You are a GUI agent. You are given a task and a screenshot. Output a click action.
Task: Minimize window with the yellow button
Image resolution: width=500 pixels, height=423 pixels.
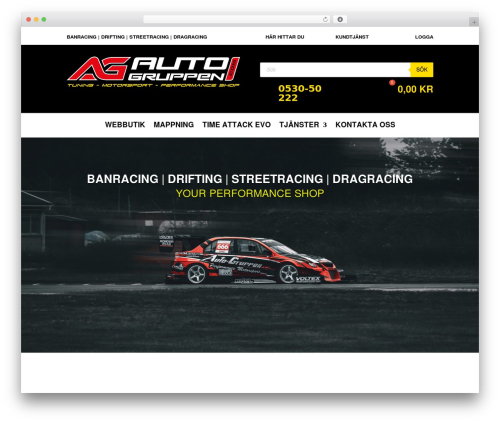(x=36, y=19)
